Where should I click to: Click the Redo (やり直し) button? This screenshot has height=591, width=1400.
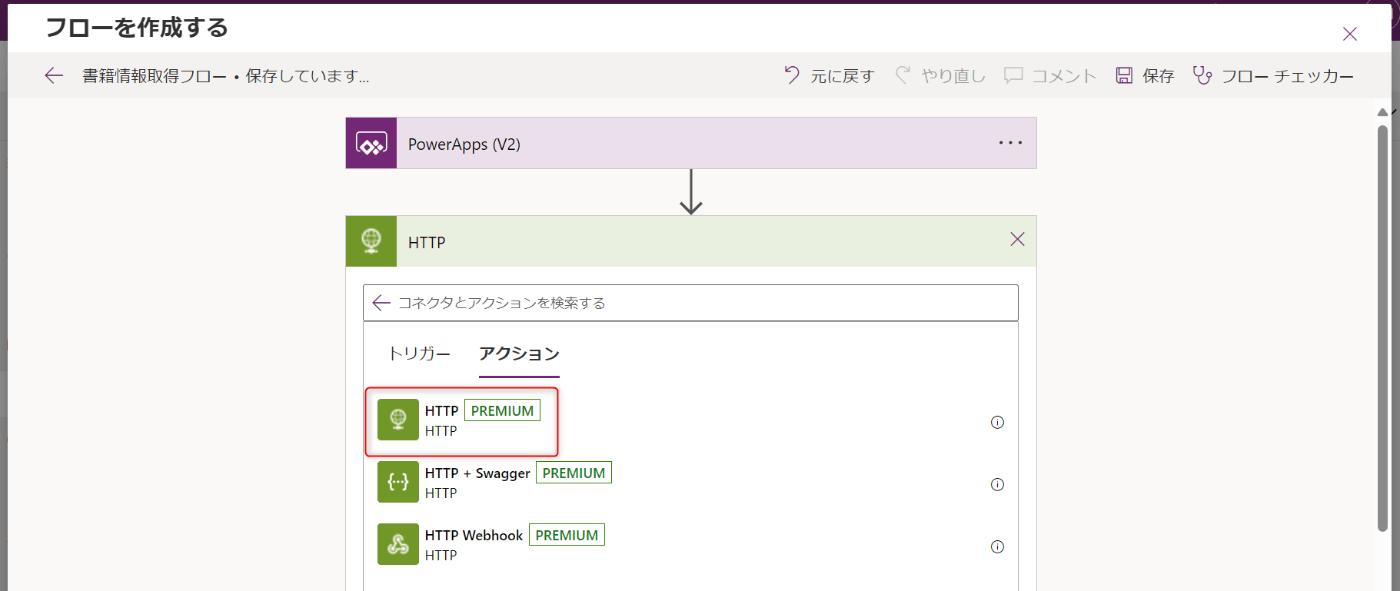[940, 76]
